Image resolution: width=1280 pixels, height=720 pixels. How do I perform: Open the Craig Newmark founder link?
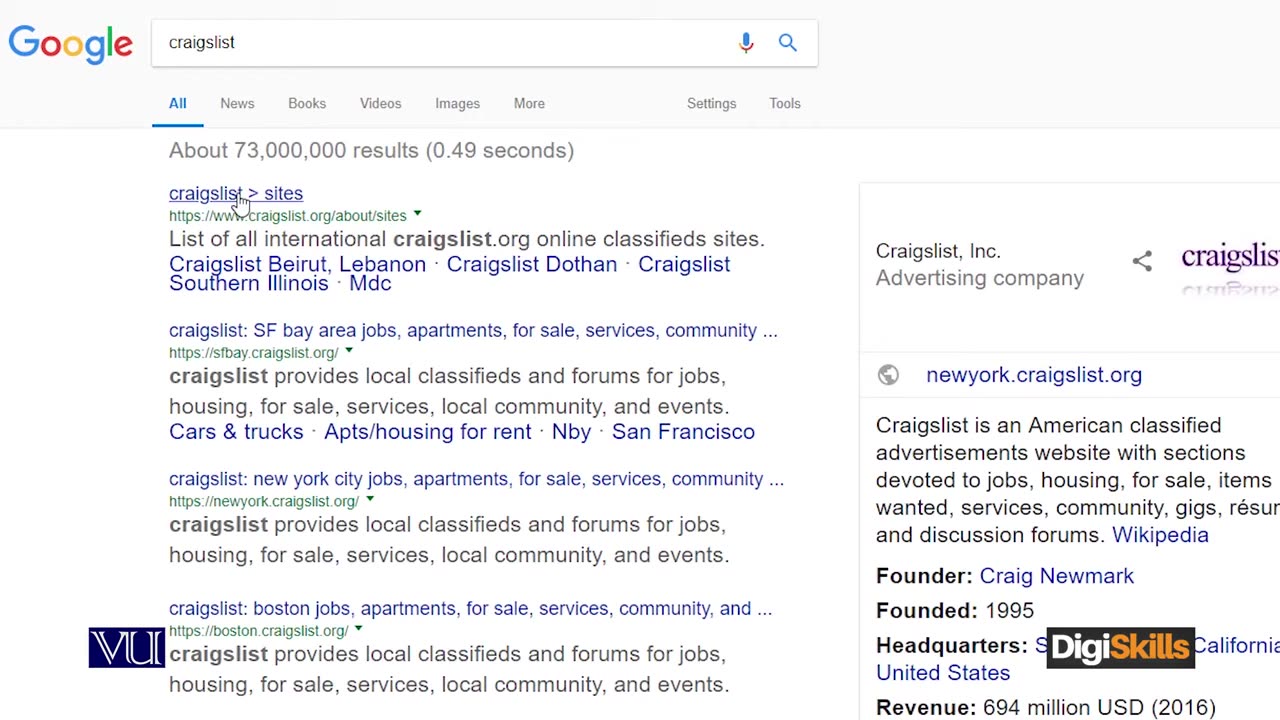tap(1056, 575)
